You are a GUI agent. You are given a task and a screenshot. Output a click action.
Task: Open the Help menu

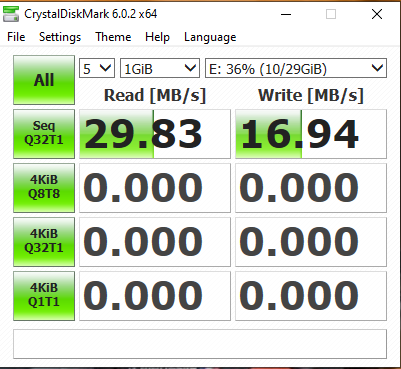(157, 37)
